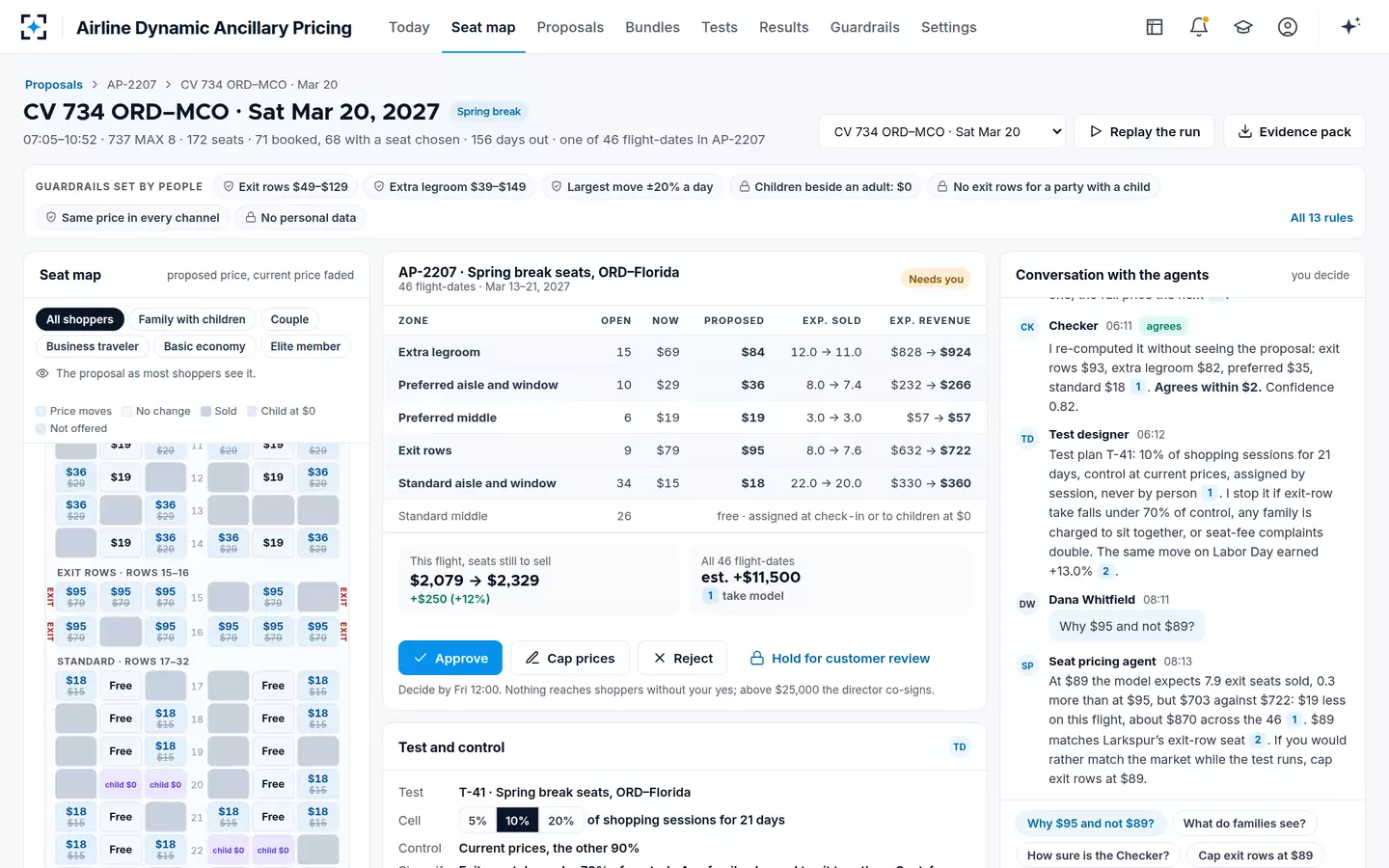Open the CV 734 ORD–MCO flight-date dropdown
This screenshot has height=868, width=1389.
(x=941, y=131)
